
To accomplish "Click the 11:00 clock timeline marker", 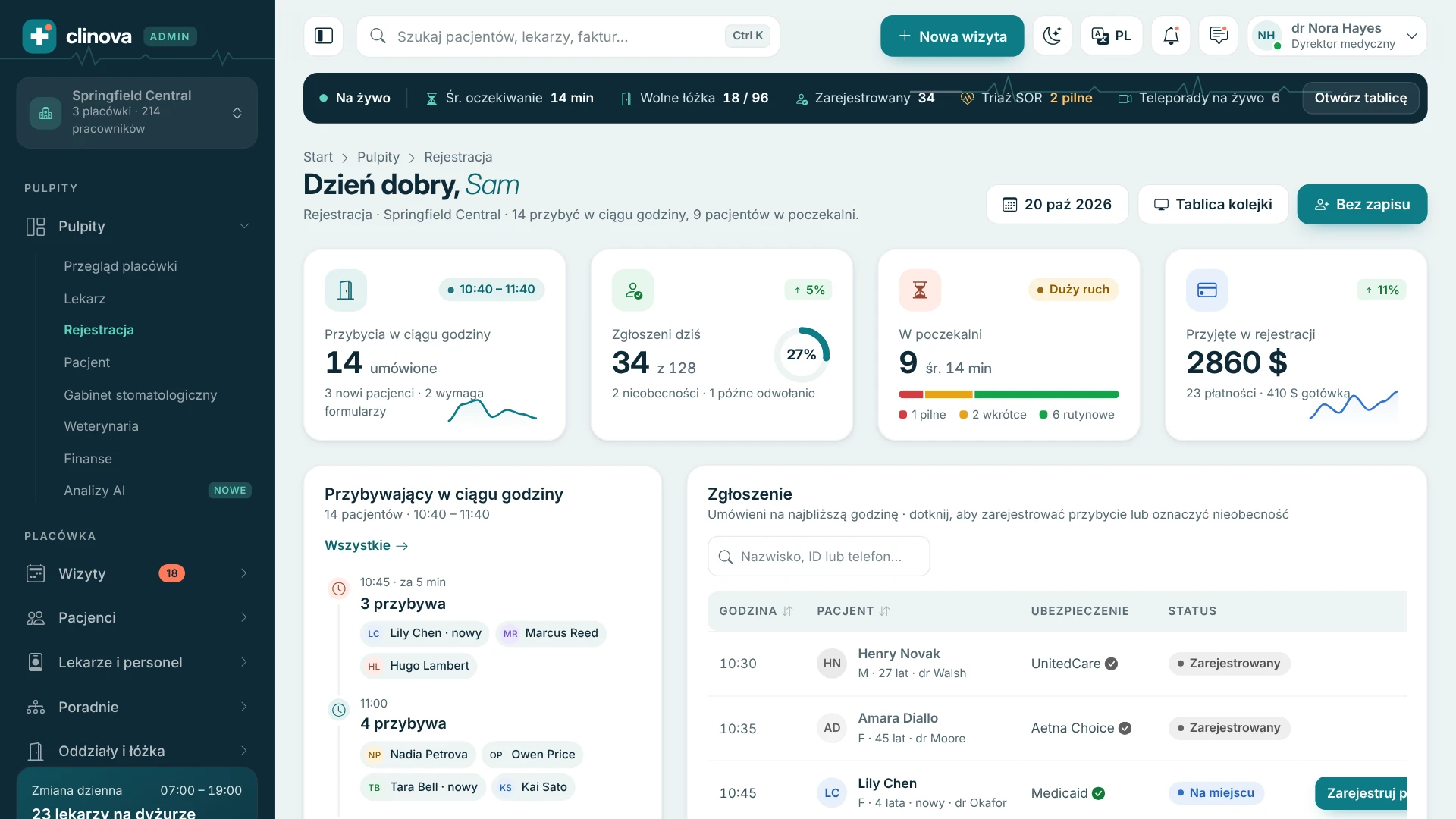I will click(339, 710).
